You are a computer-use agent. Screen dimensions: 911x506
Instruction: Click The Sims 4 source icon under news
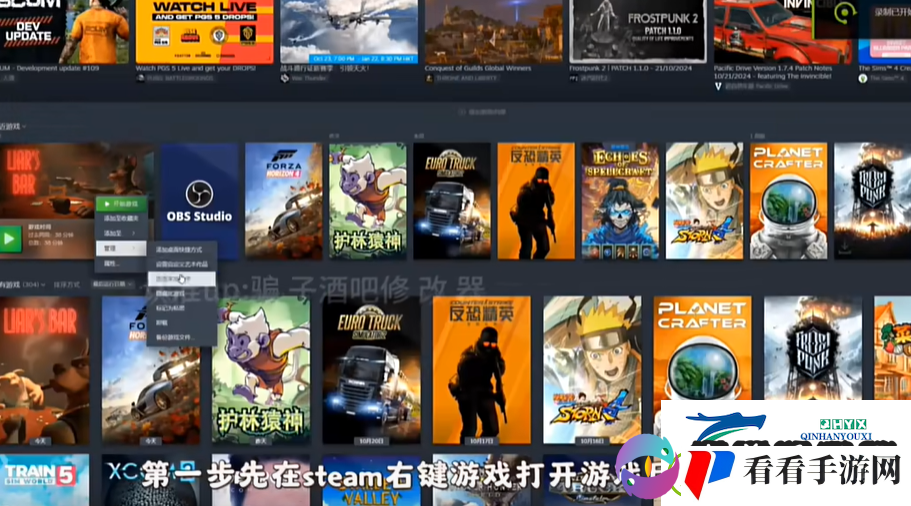coord(863,78)
